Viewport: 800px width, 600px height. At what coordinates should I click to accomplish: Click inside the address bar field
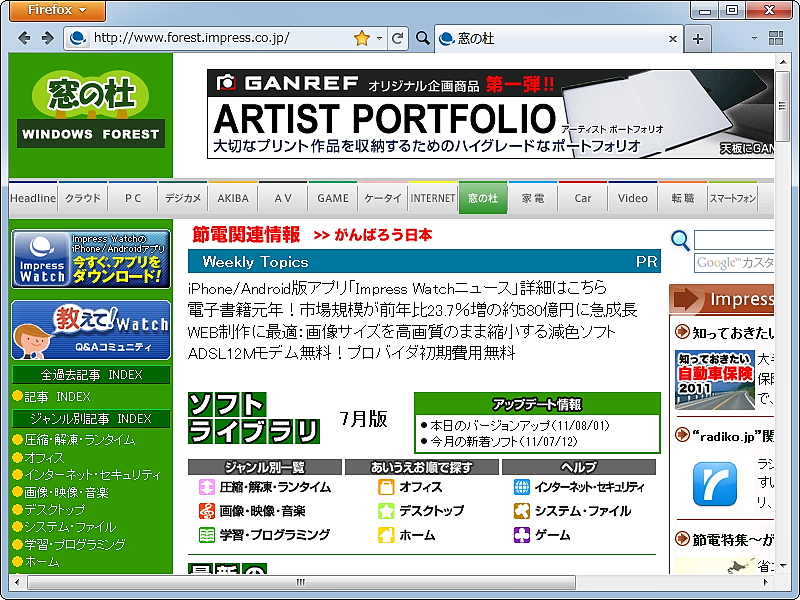(200, 37)
